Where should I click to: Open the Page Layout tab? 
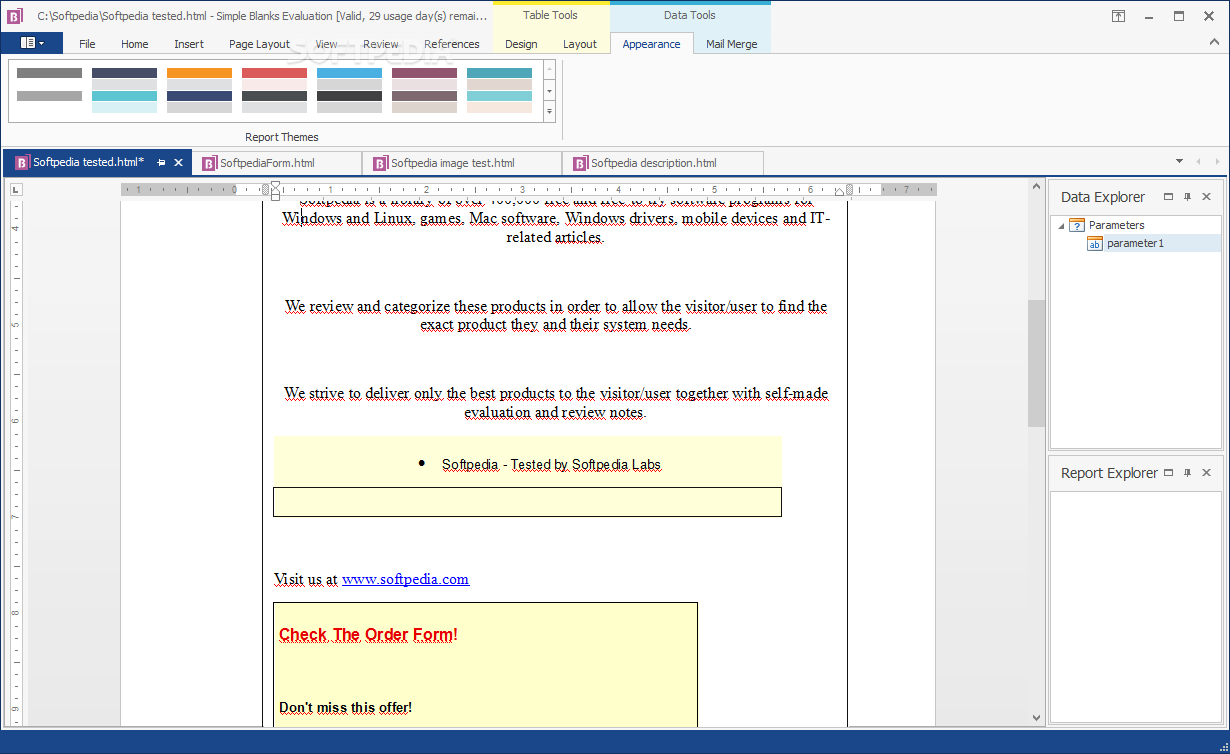(259, 44)
